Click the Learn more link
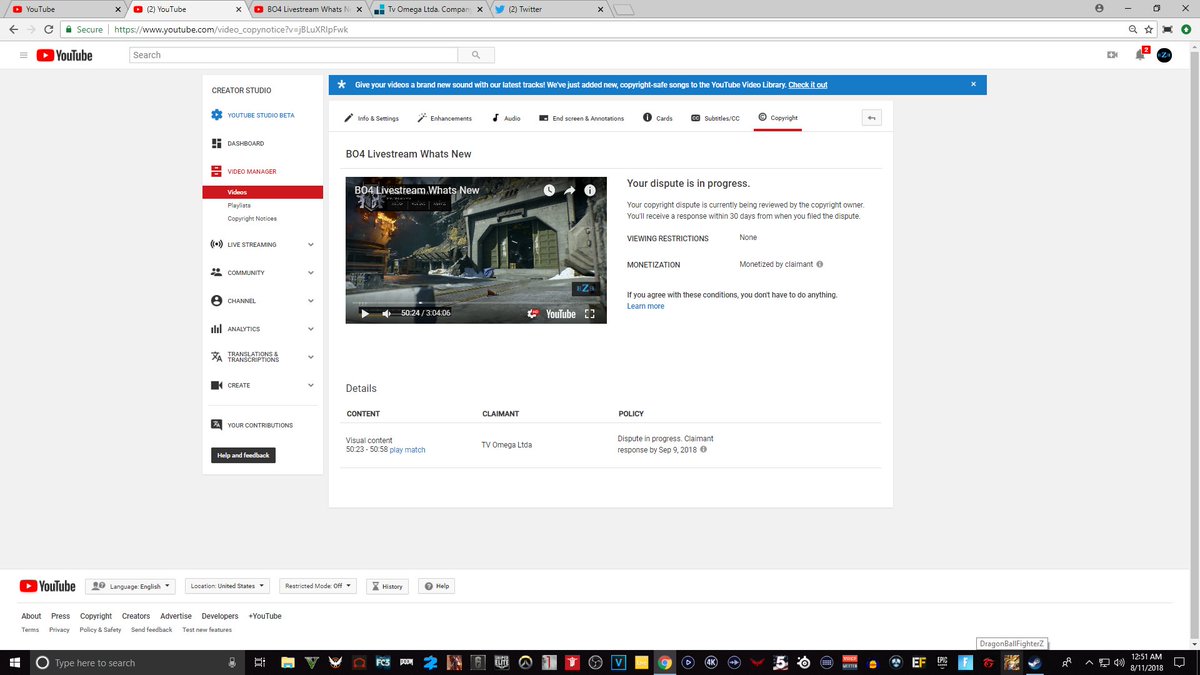This screenshot has height=675, width=1200. coord(645,306)
